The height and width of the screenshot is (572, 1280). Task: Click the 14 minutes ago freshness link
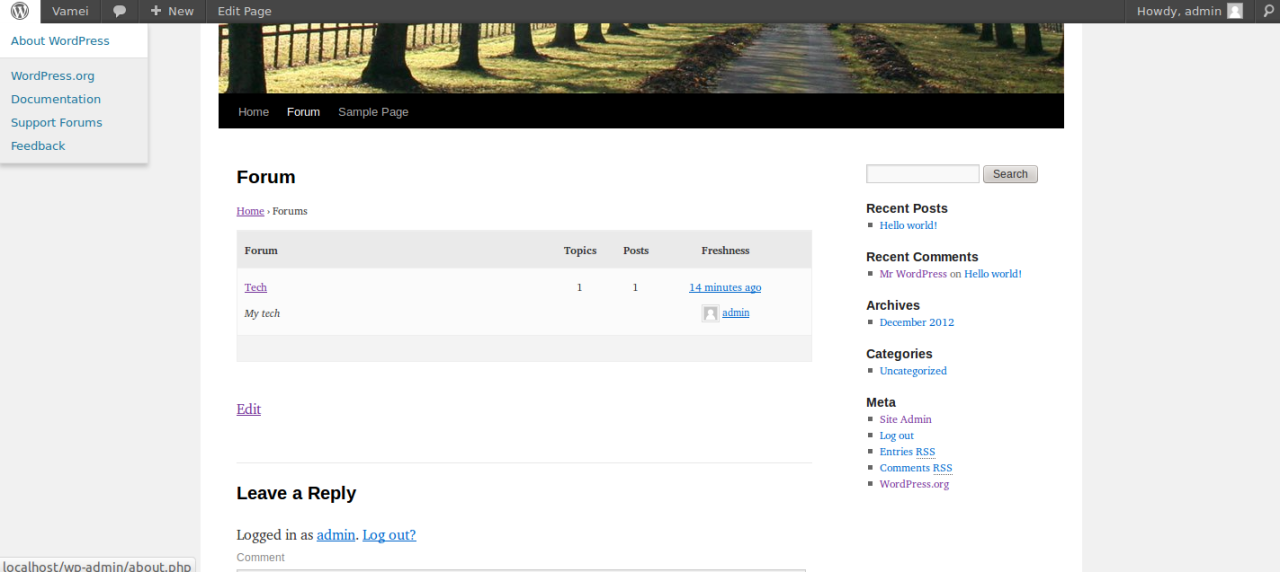[725, 287]
